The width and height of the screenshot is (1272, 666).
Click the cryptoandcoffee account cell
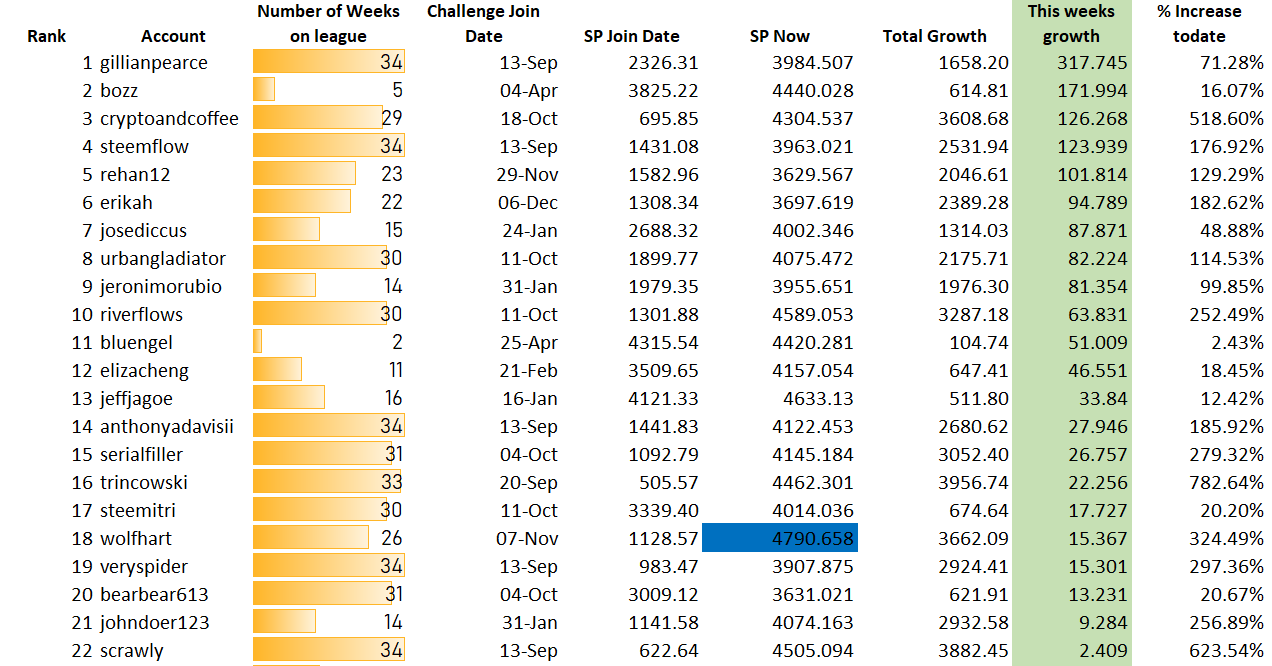(x=169, y=118)
